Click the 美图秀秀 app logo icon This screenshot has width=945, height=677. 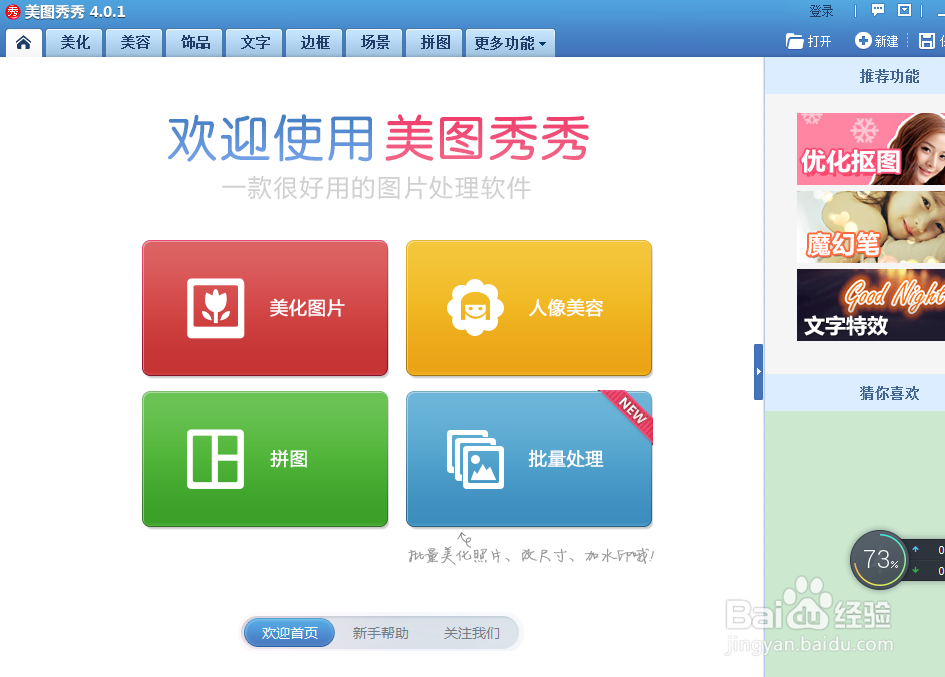(x=13, y=11)
